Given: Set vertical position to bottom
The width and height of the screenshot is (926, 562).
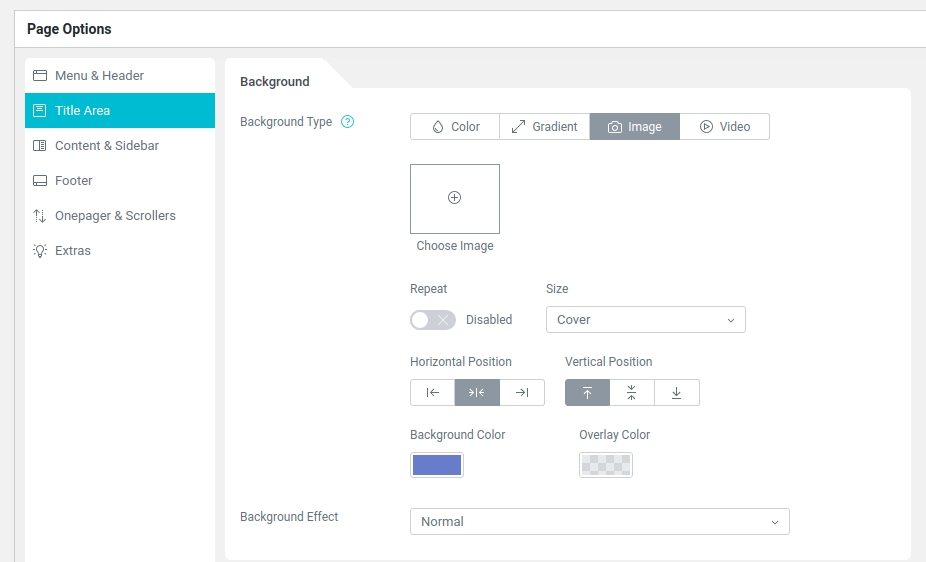Looking at the screenshot, I should coord(677,393).
